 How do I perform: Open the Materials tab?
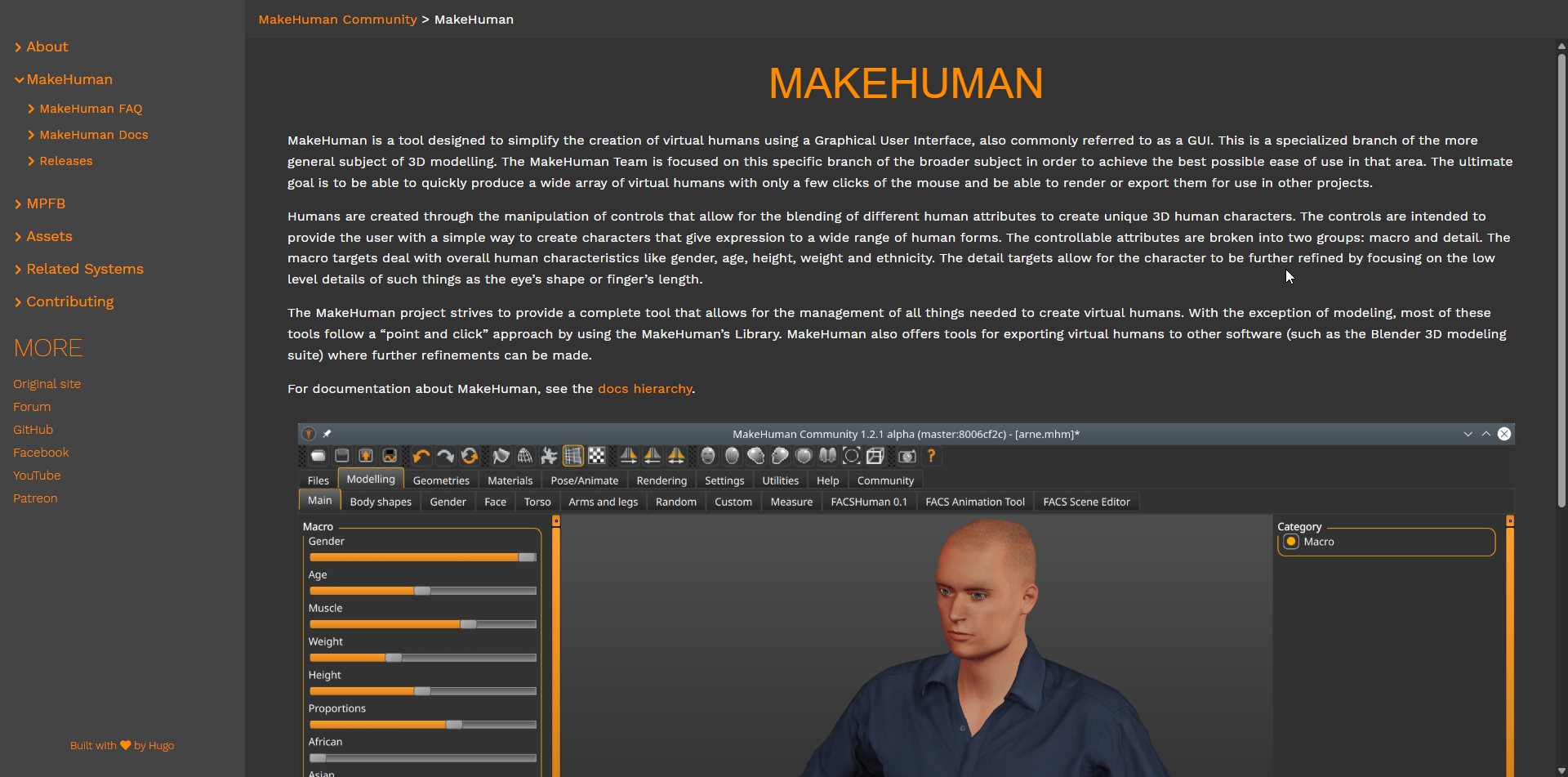[510, 480]
